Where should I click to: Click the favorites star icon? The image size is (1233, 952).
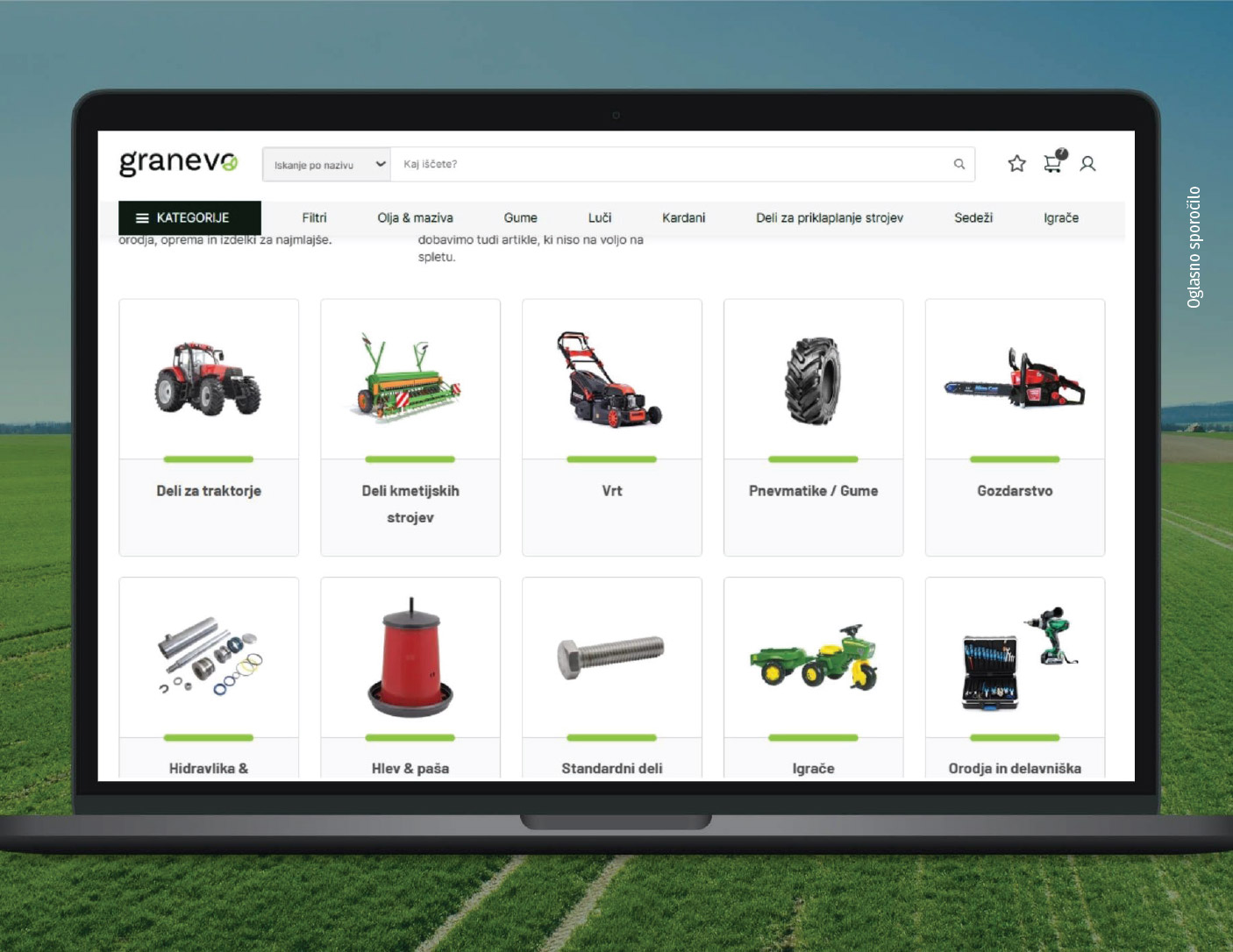coord(1016,164)
